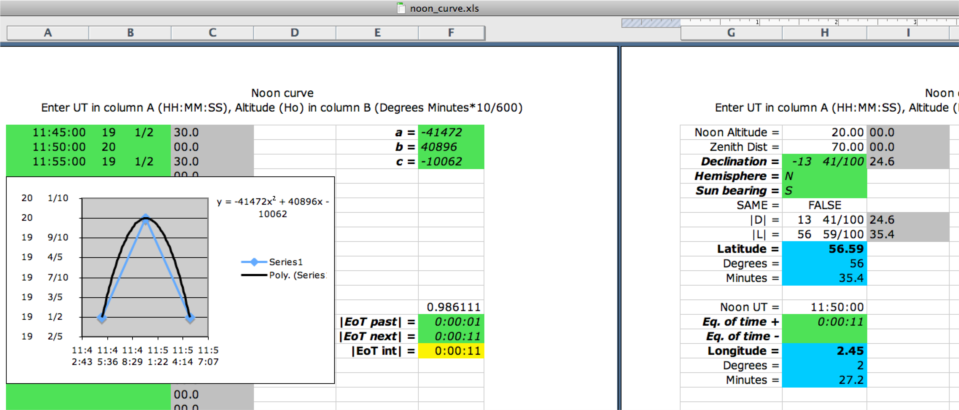
Task: Click column F header
Action: click(x=451, y=33)
